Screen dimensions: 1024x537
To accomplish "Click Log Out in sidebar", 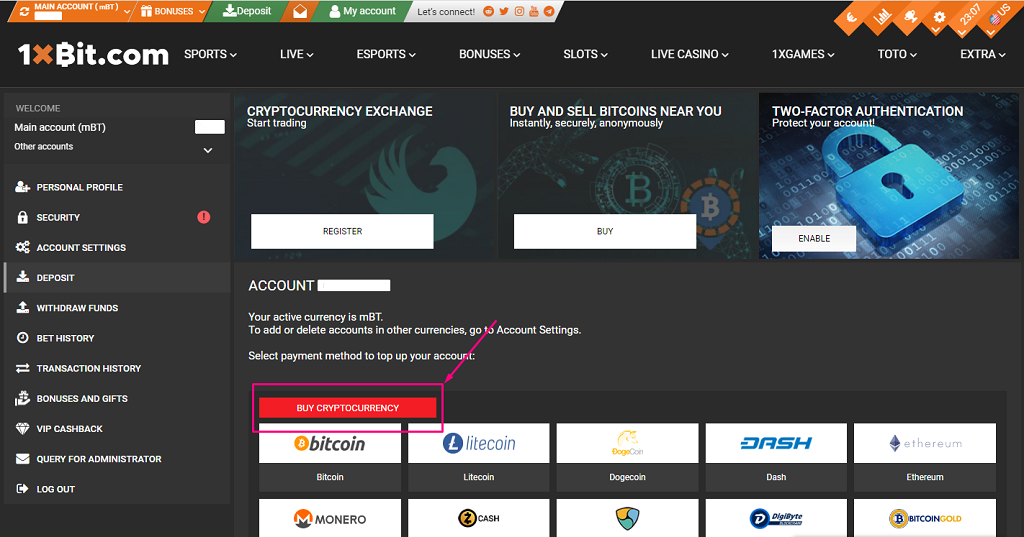I will pyautogui.click(x=56, y=489).
